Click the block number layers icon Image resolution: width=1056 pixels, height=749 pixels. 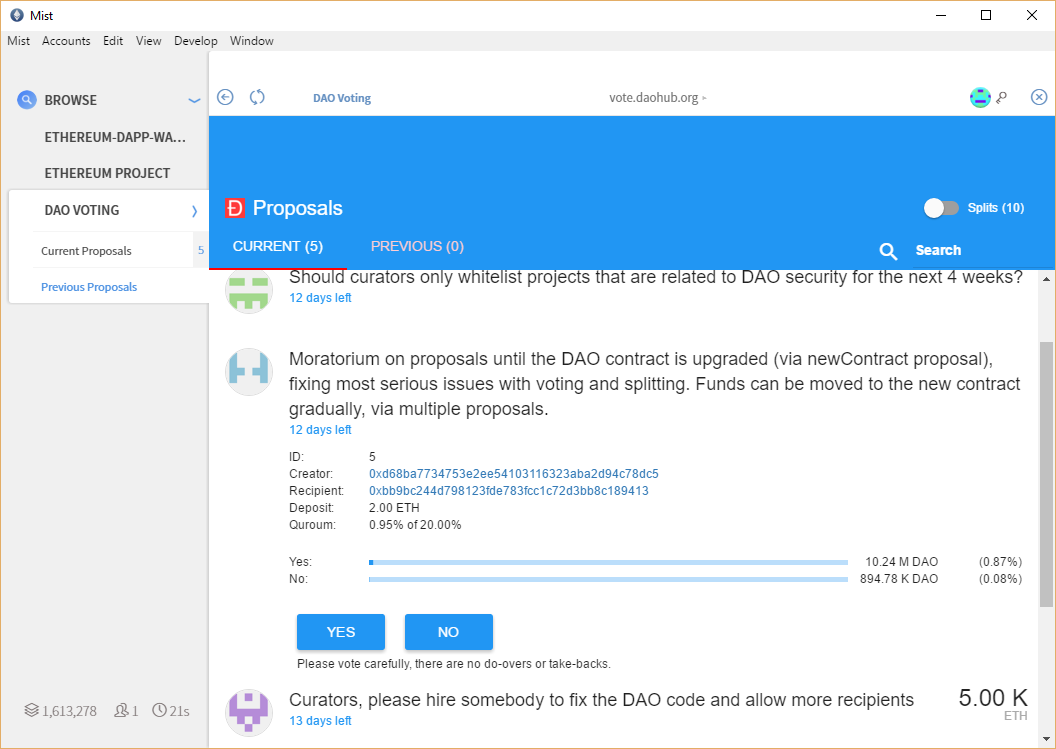click(x=32, y=710)
